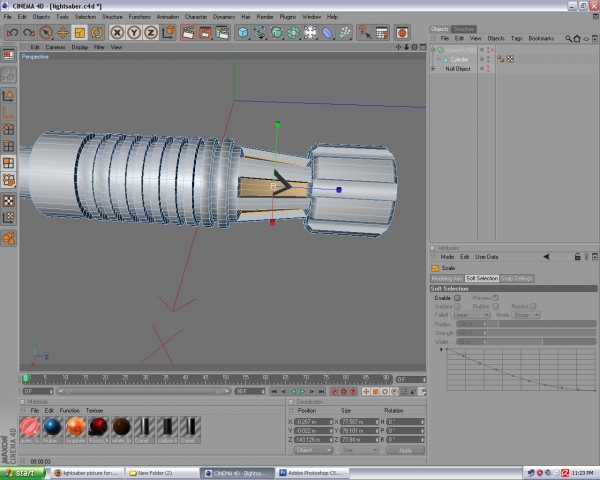The height and width of the screenshot is (480, 600).
Task: Switch to Adobe Photoshop taskbar button
Action: 310,473
